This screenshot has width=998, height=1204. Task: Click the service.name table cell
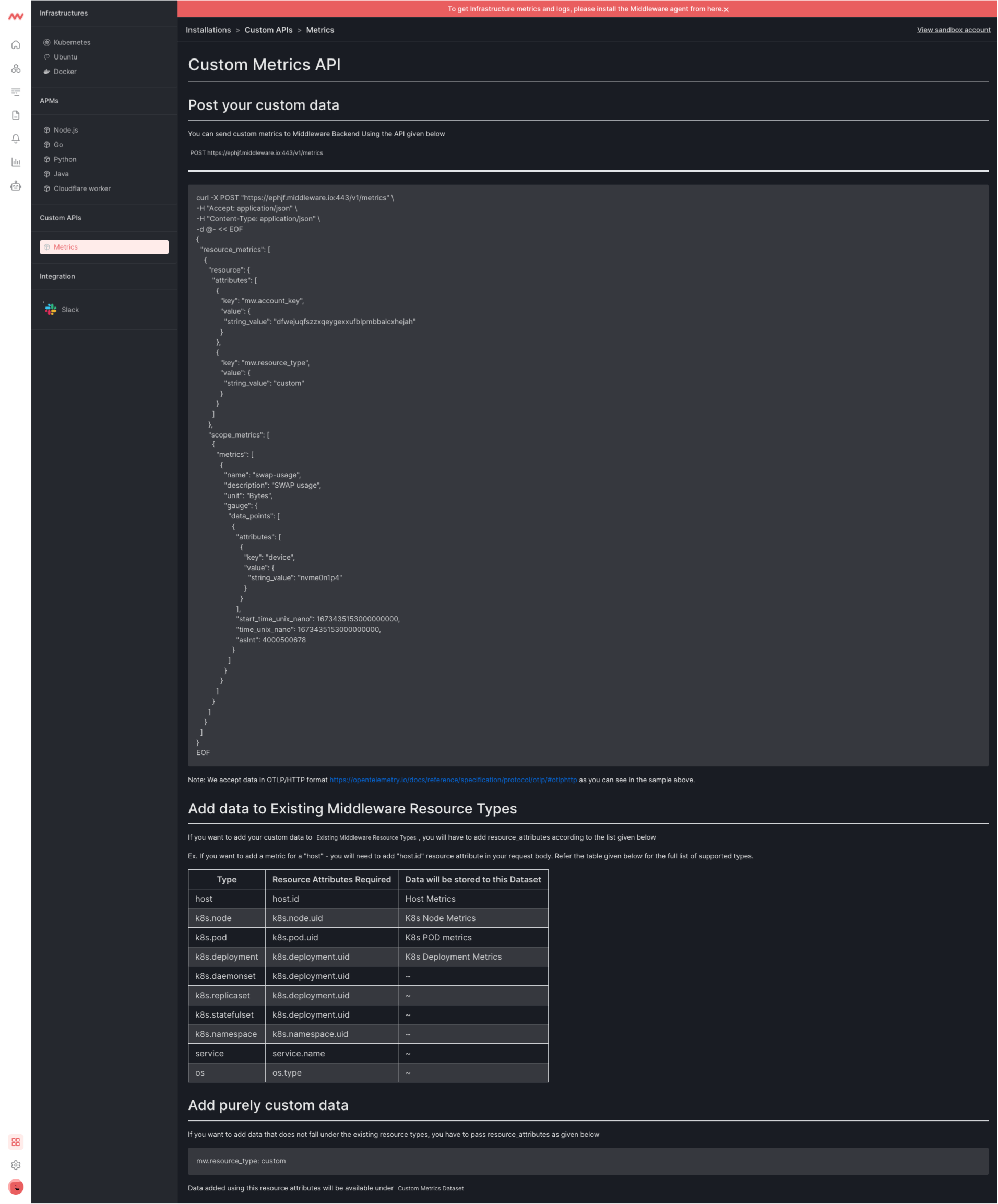(x=331, y=1053)
